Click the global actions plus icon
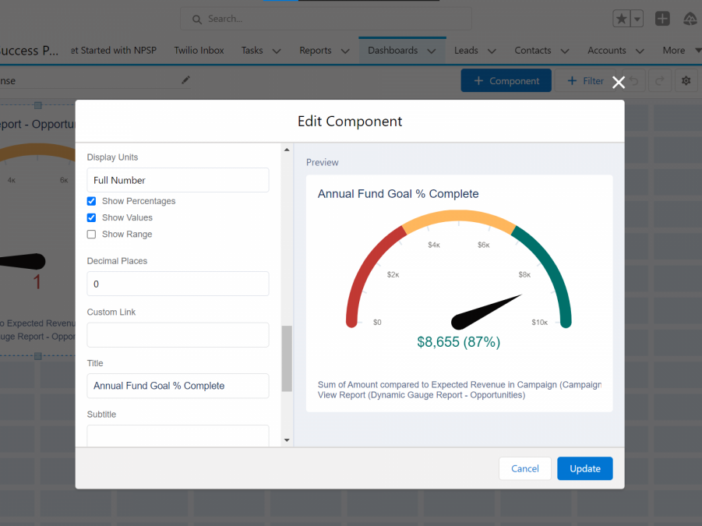Image resolution: width=702 pixels, height=526 pixels. [662, 19]
